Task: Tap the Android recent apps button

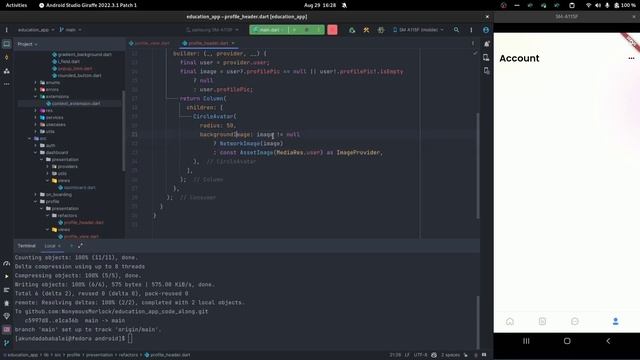Action: click(526, 341)
